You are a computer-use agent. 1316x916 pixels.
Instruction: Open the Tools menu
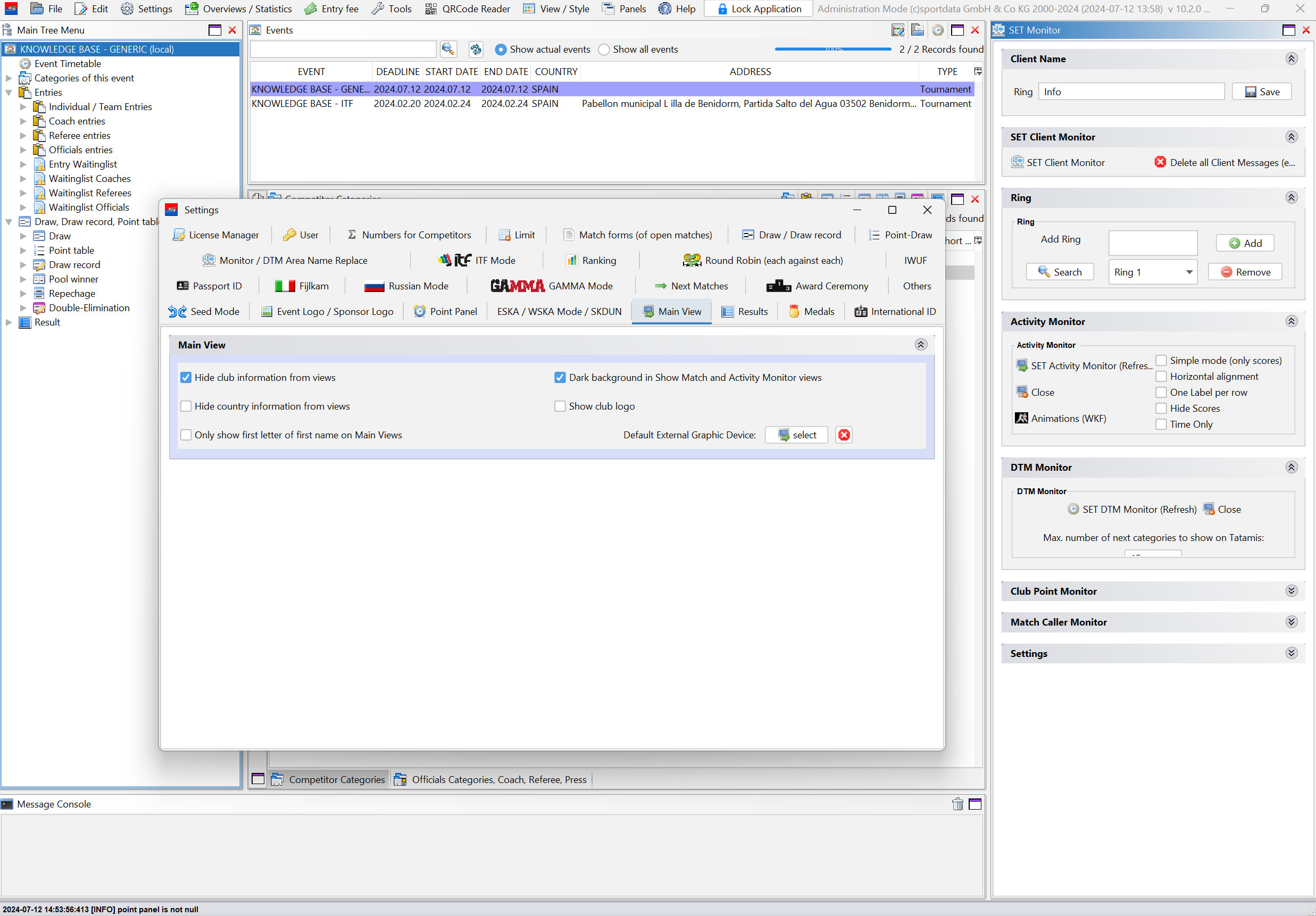pyautogui.click(x=392, y=9)
